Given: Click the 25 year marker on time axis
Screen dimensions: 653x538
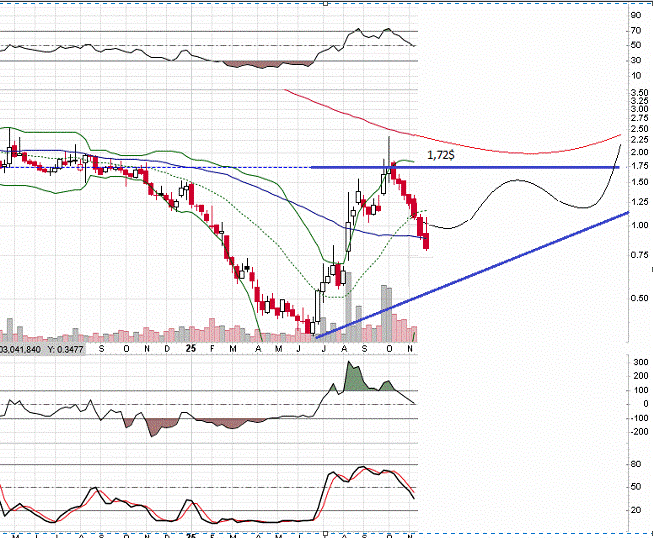Looking at the screenshot, I should tap(190, 349).
